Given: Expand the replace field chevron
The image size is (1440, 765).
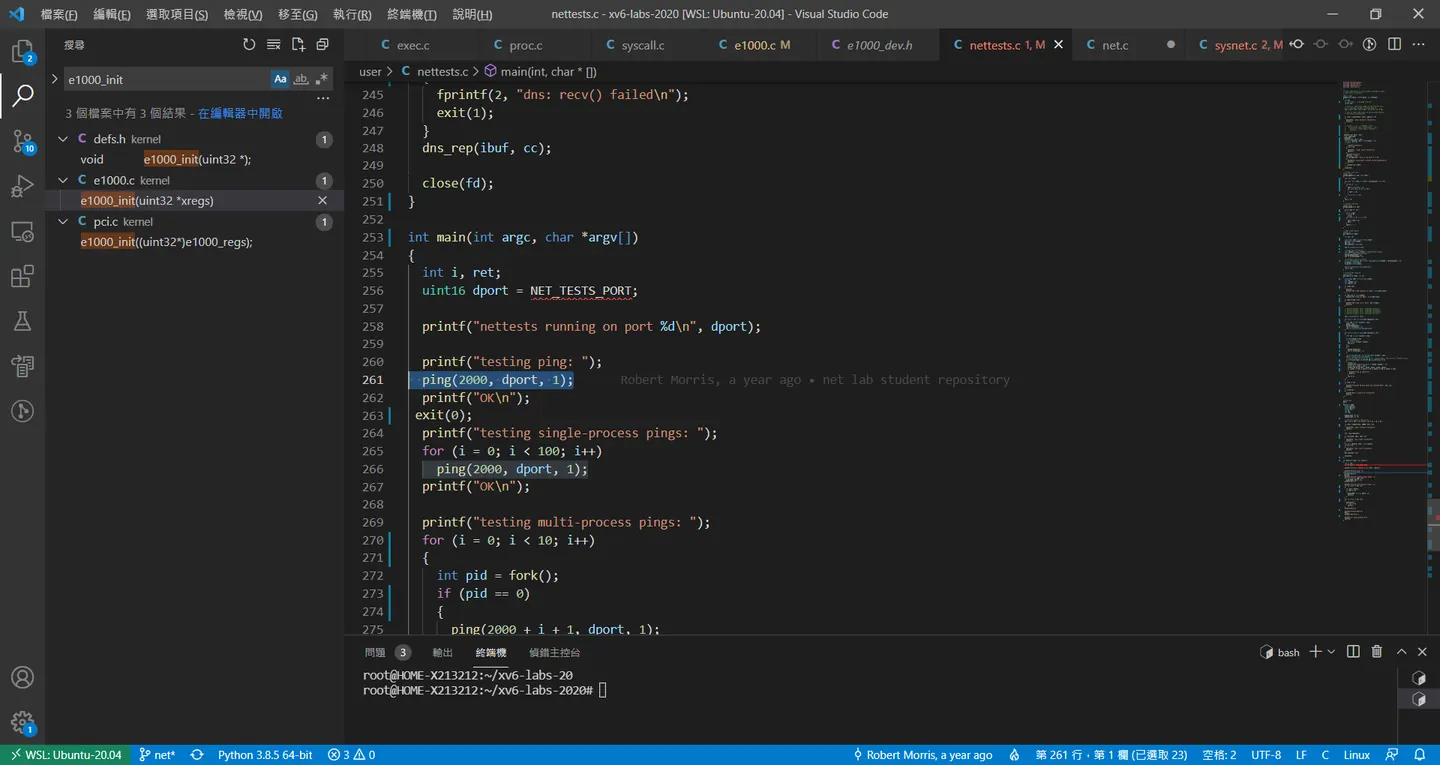Looking at the screenshot, I should pyautogui.click(x=54, y=78).
